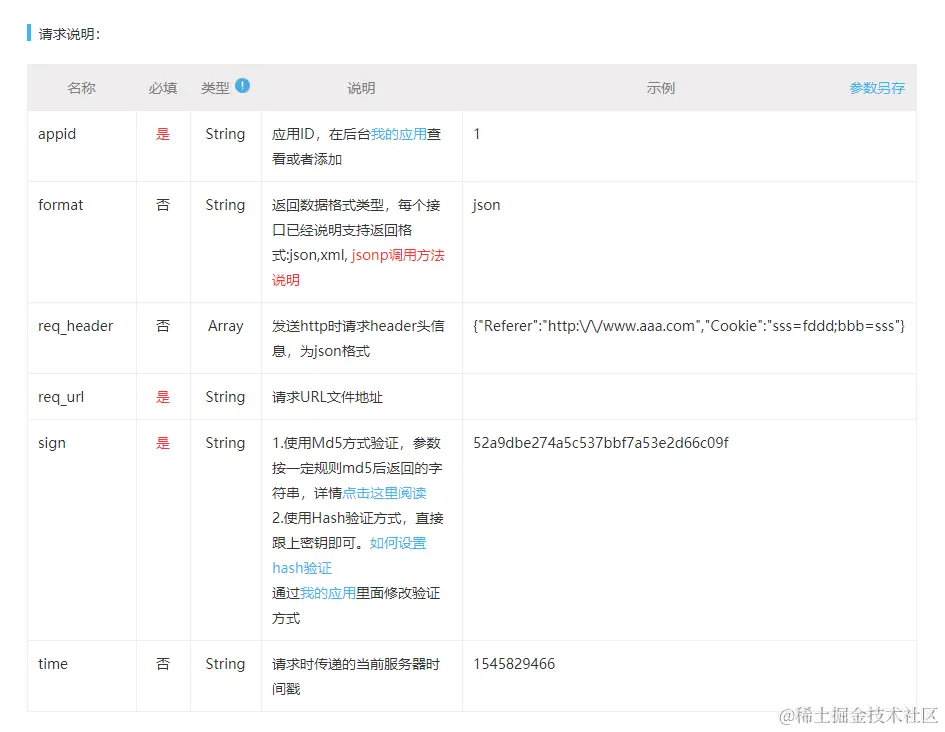Select the req_url parameter name
Viewport: 945px width, 732px height.
coord(61,397)
